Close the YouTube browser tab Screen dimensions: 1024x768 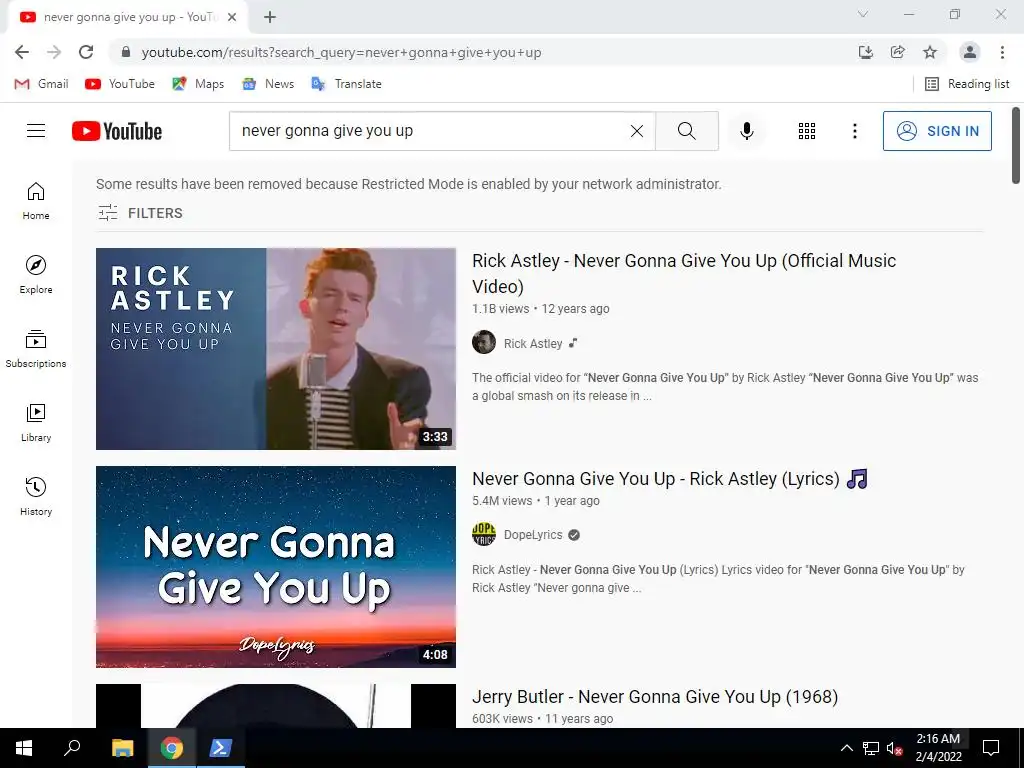[x=232, y=17]
